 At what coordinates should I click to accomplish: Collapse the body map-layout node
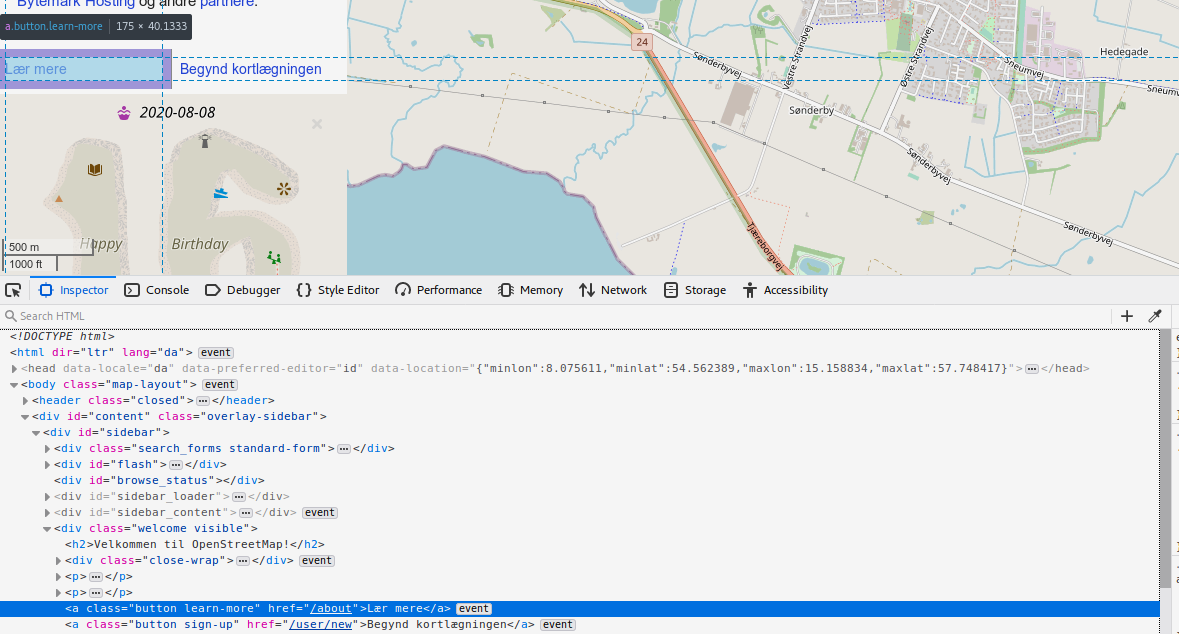point(14,384)
